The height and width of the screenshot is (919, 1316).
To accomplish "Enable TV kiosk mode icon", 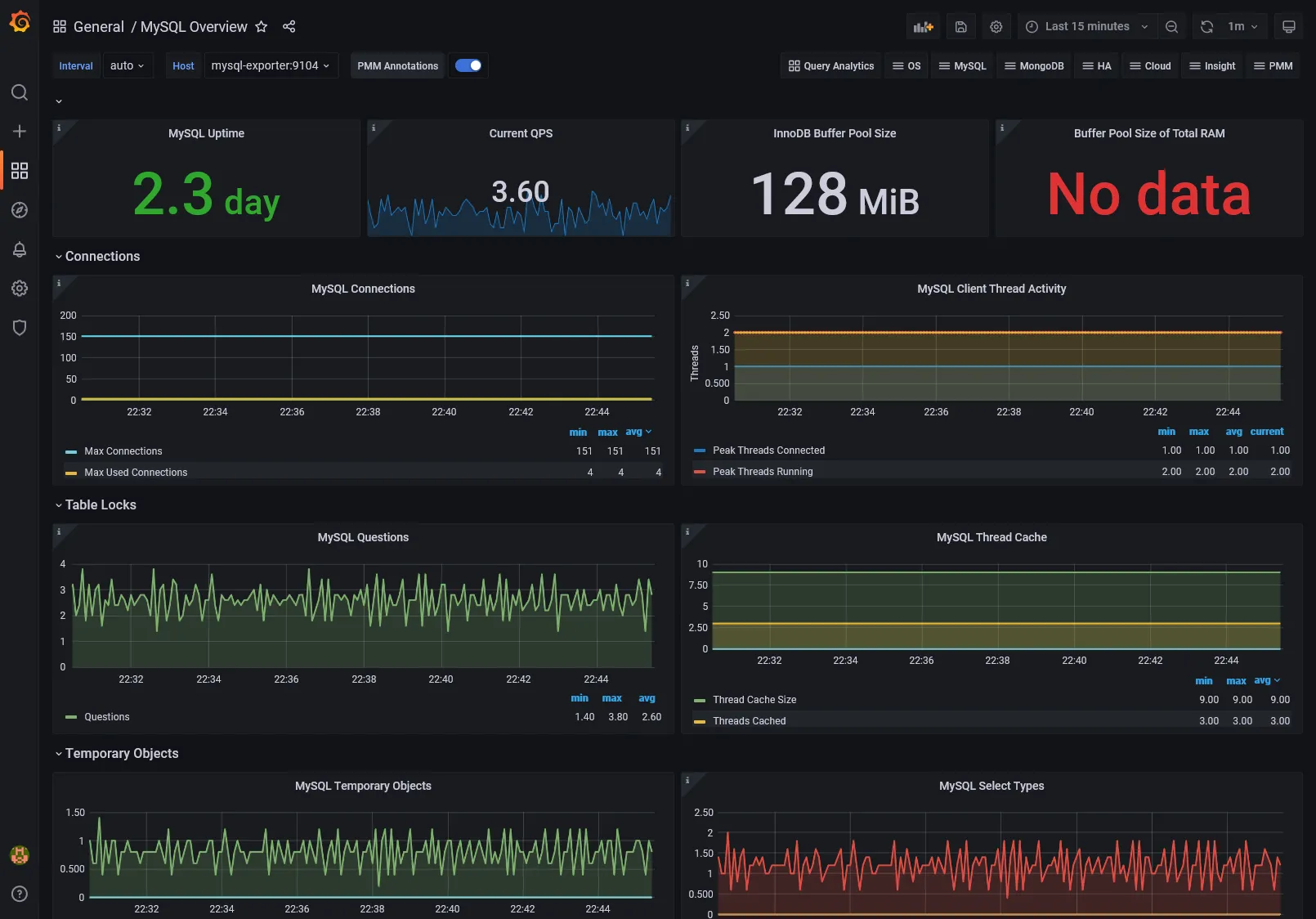I will coord(1289,26).
